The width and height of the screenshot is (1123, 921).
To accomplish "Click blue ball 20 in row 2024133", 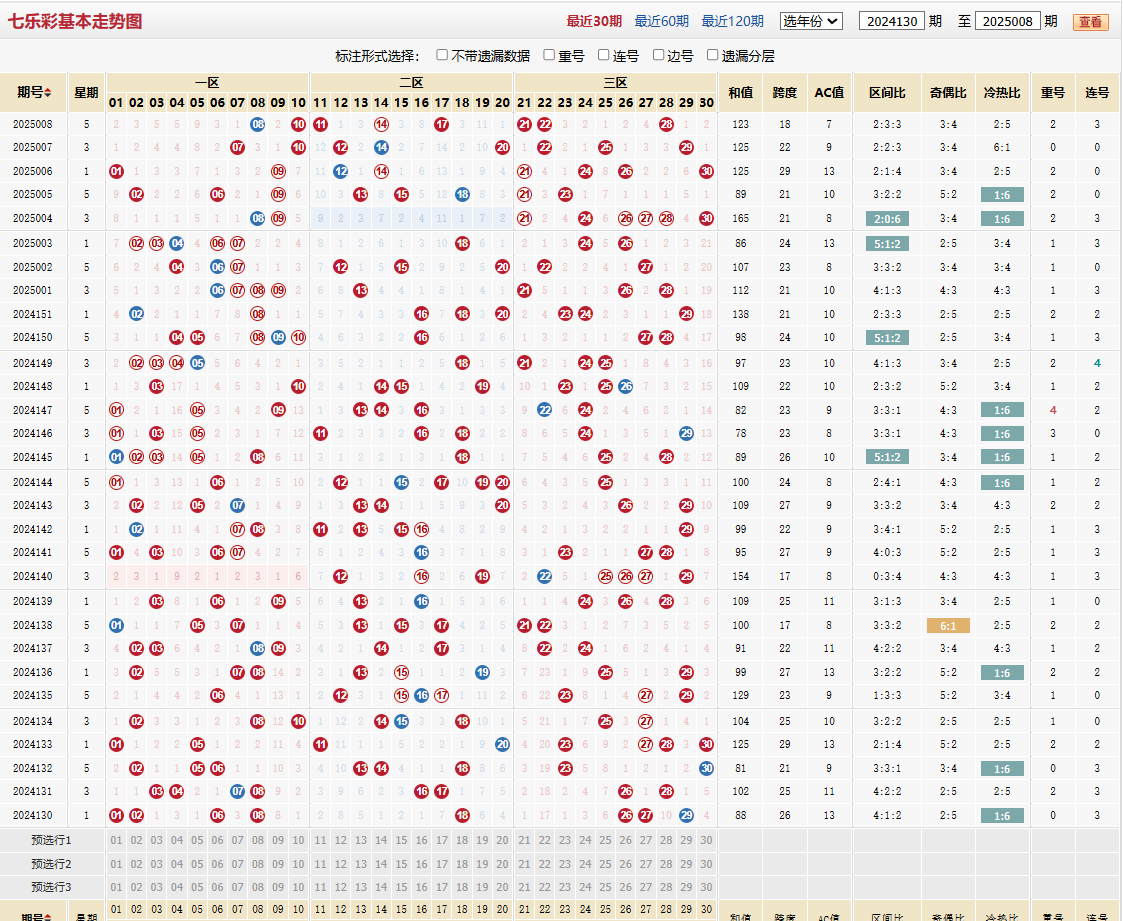I will click(503, 745).
